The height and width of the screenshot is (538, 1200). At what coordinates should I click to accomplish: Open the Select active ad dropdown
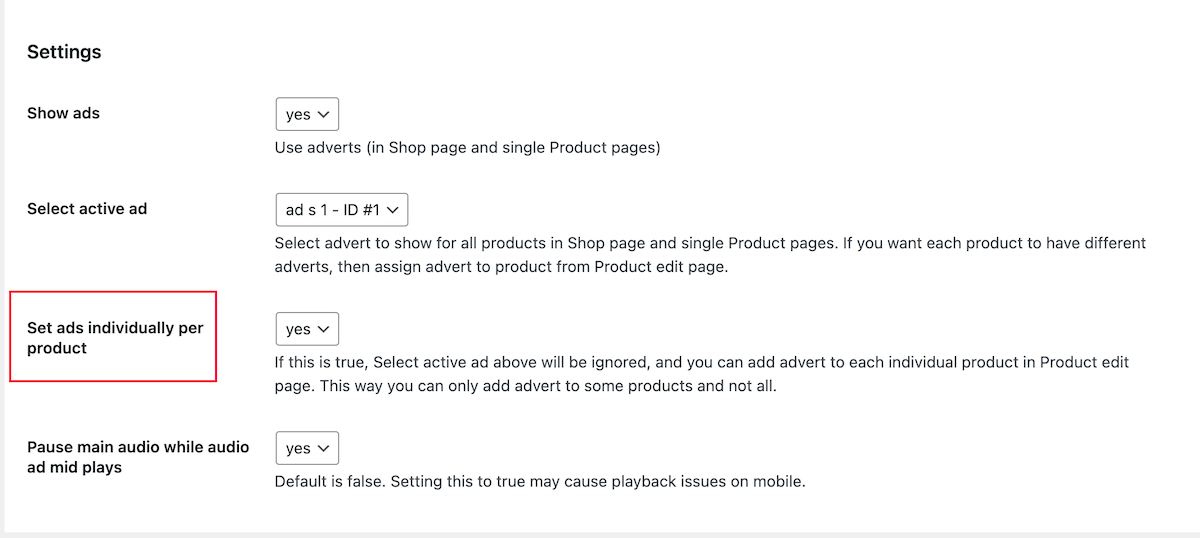(341, 210)
